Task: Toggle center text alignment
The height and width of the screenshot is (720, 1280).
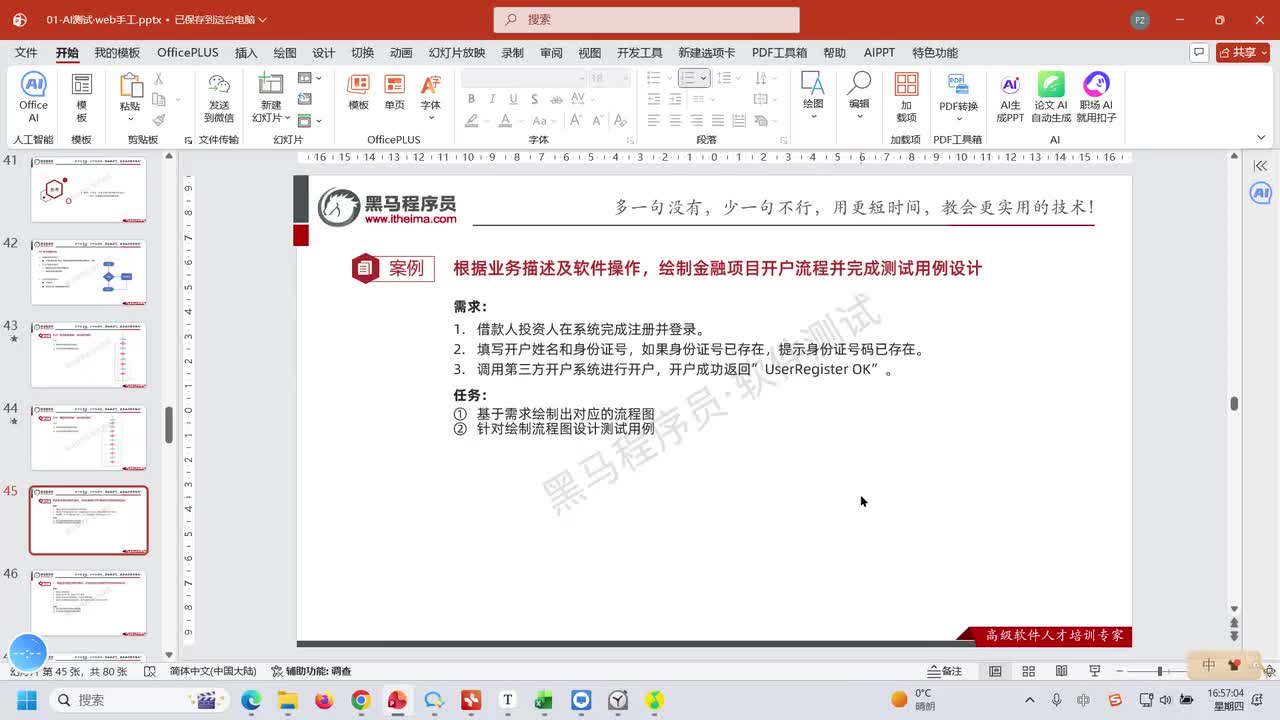Action: (675, 120)
